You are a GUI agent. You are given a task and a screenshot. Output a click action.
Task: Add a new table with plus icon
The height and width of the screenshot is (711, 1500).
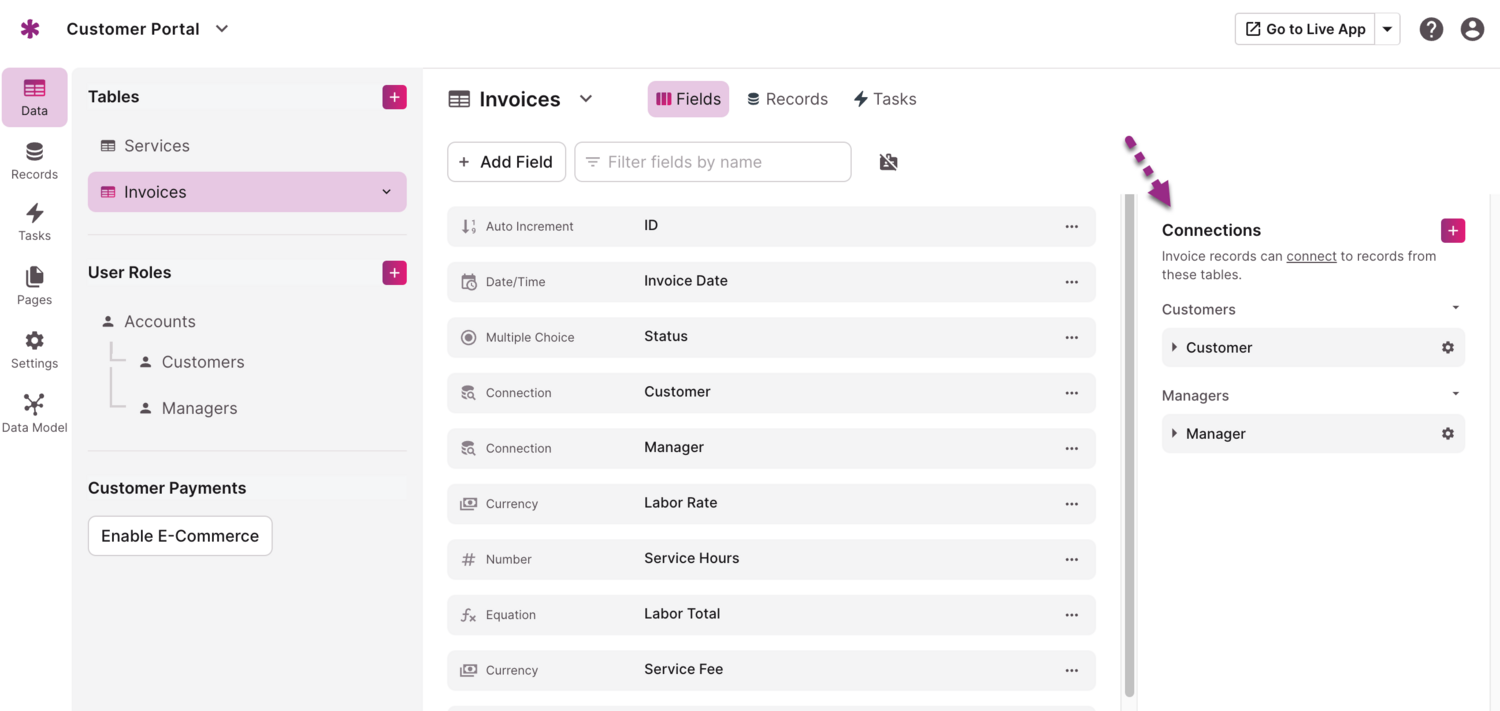tap(394, 97)
